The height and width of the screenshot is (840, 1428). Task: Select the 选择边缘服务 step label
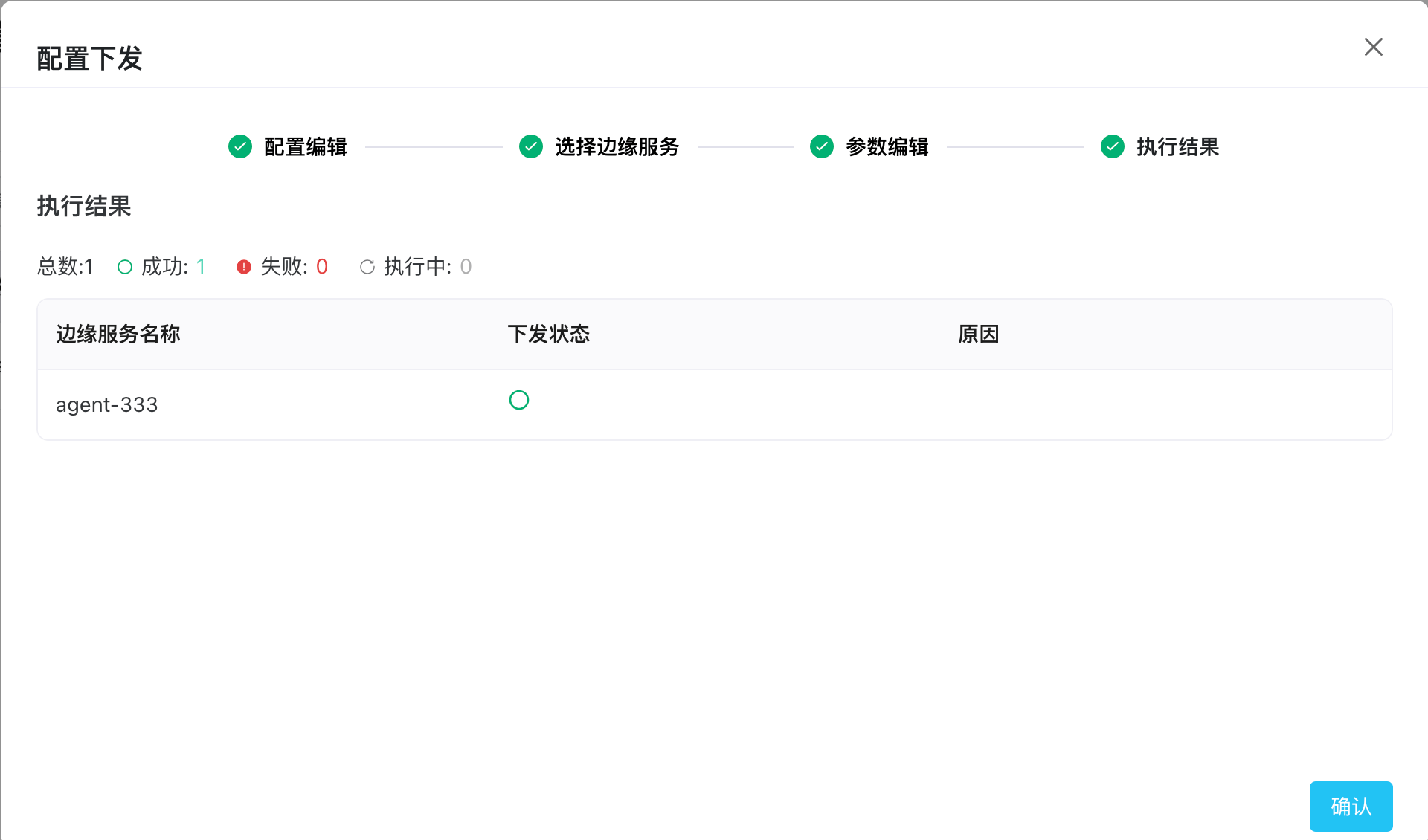tap(617, 146)
